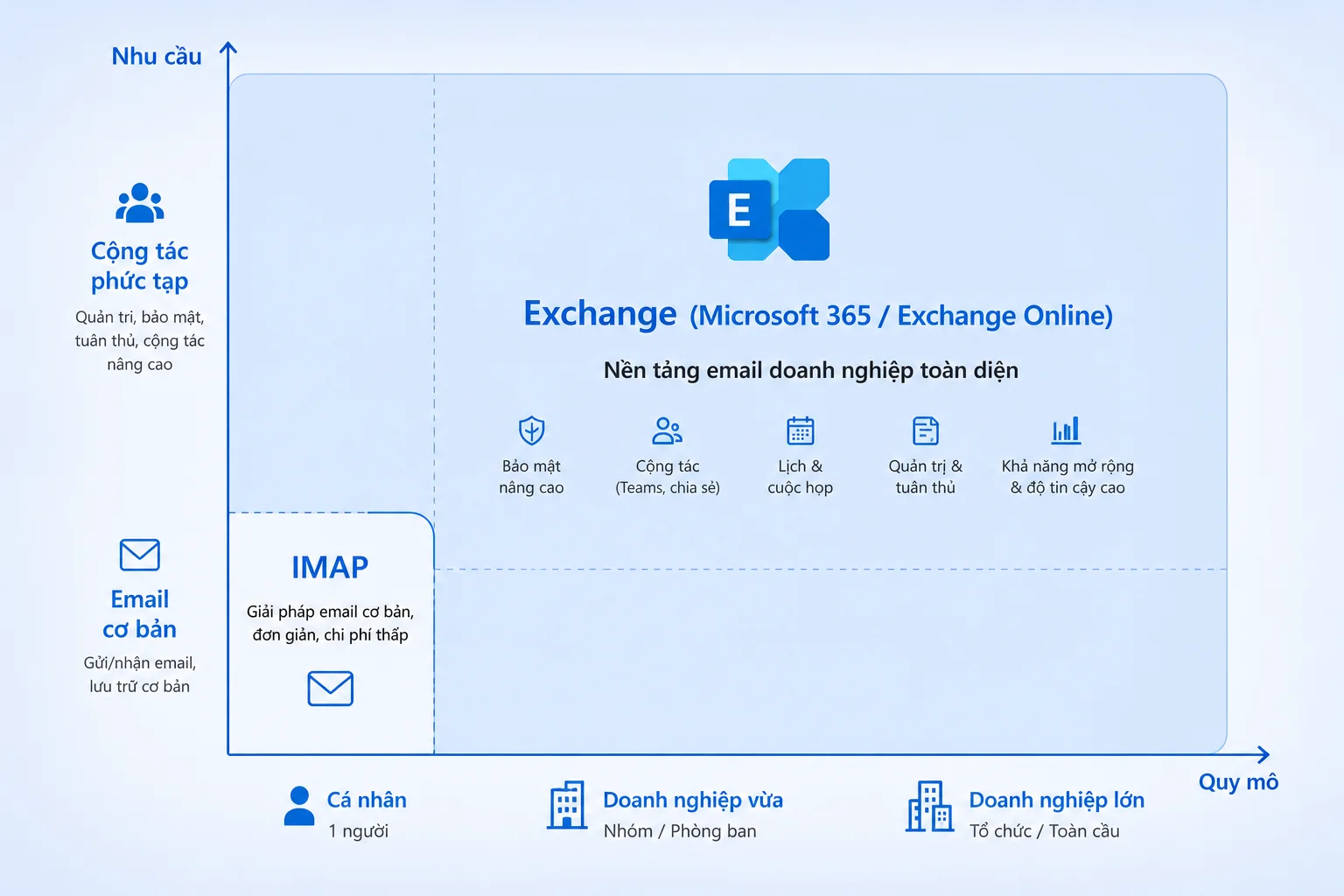The height and width of the screenshot is (896, 1344).
Task: Click 'Khả năng mở rộng & độ tin cậy cao'
Action: (1067, 477)
